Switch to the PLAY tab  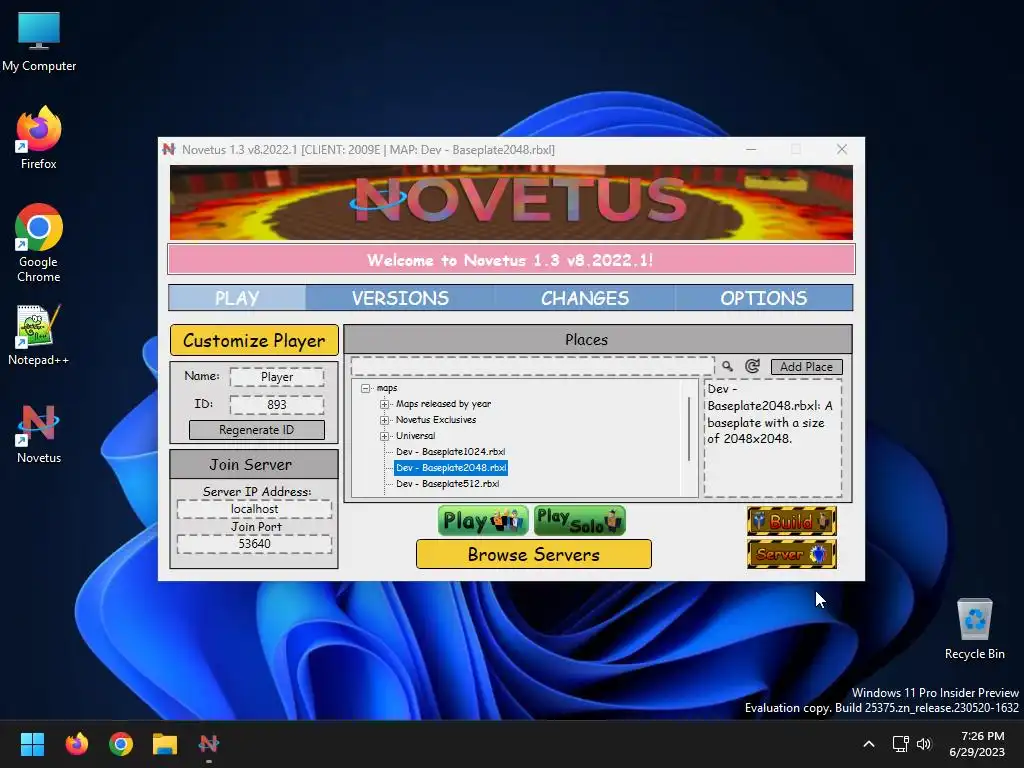pyautogui.click(x=237, y=298)
